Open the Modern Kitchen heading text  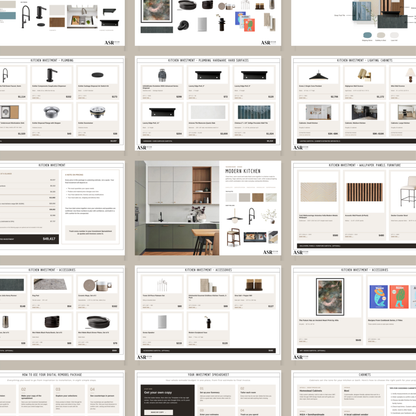point(243,171)
